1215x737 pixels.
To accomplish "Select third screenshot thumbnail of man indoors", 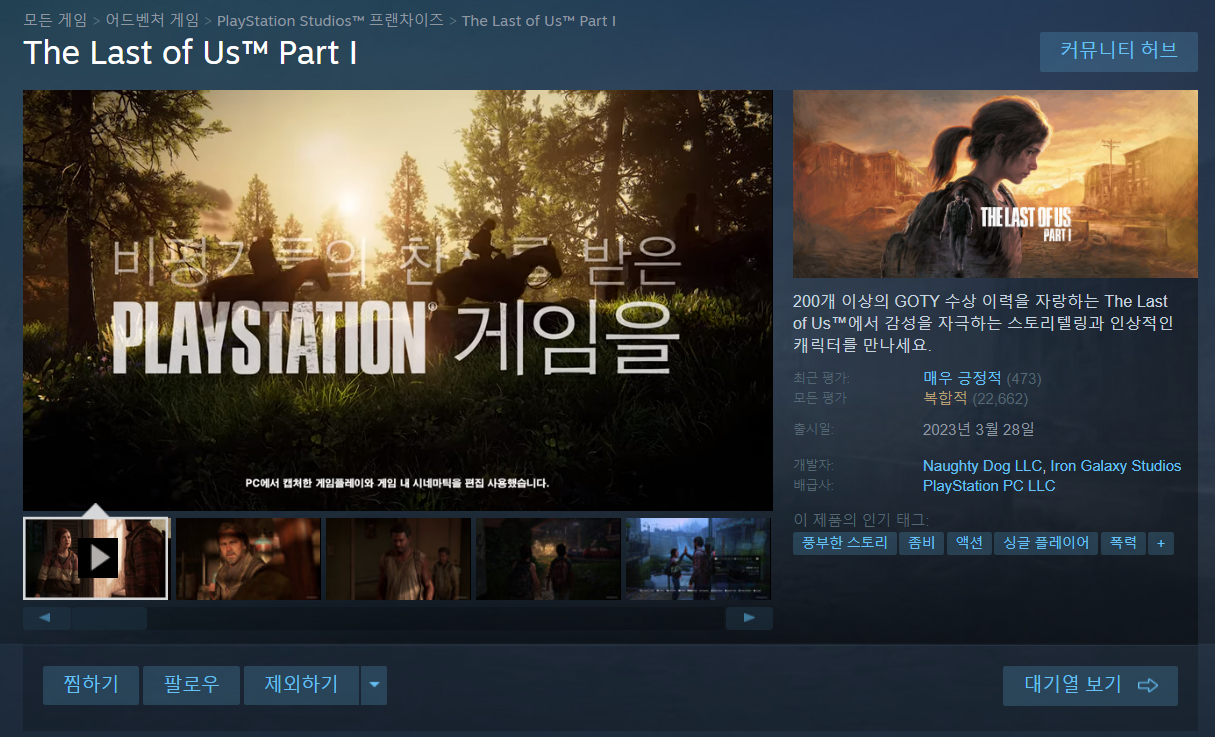I will [x=398, y=558].
